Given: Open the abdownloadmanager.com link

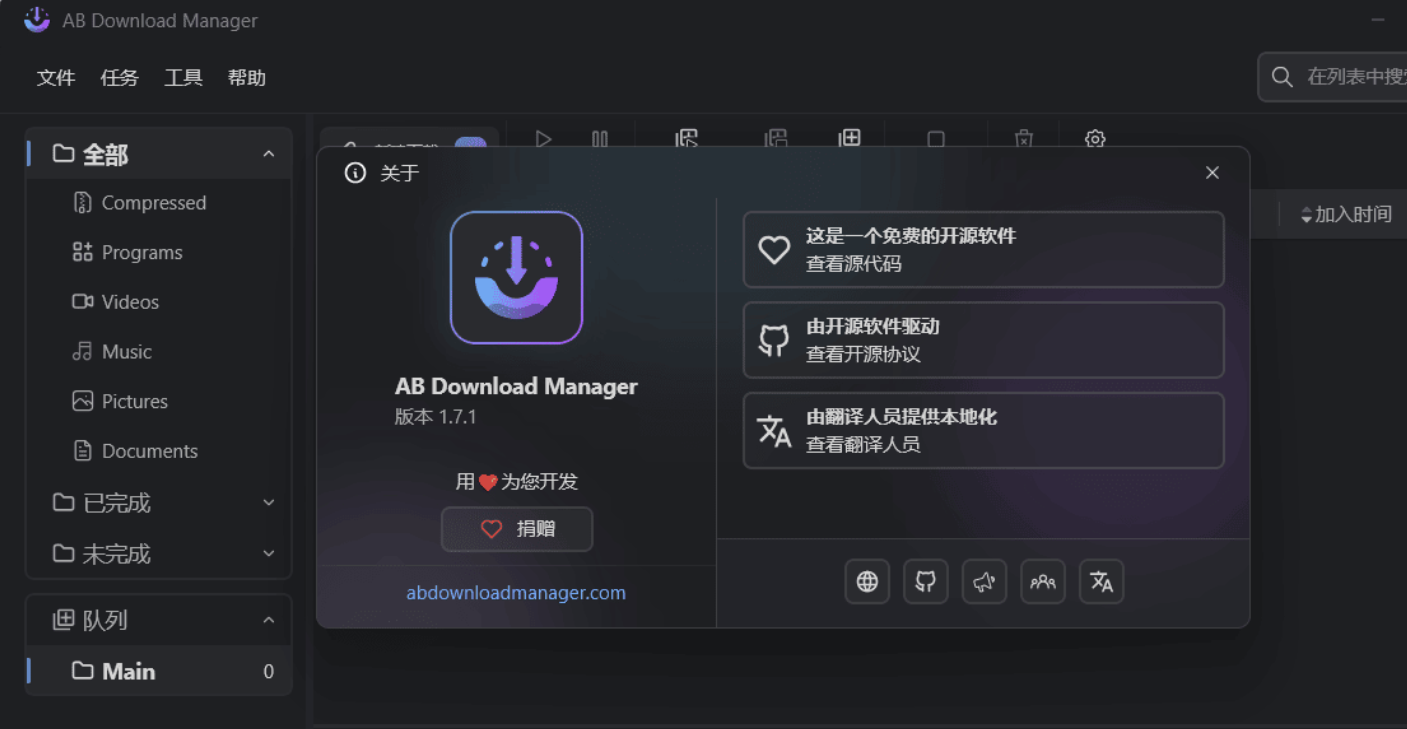Looking at the screenshot, I should (x=516, y=592).
